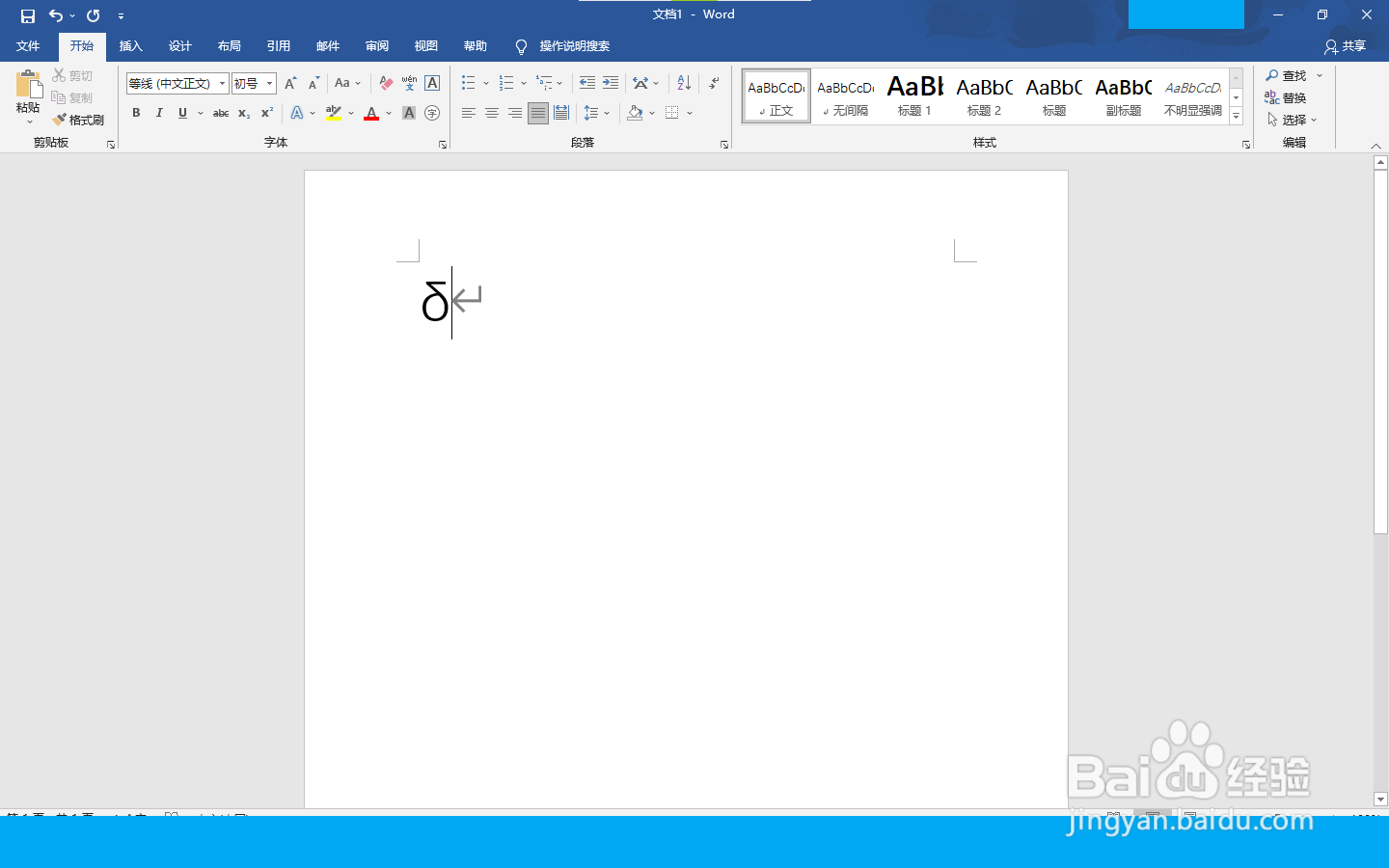Expand the underline style dropdown arrow
The image size is (1389, 868).
pyautogui.click(x=201, y=113)
